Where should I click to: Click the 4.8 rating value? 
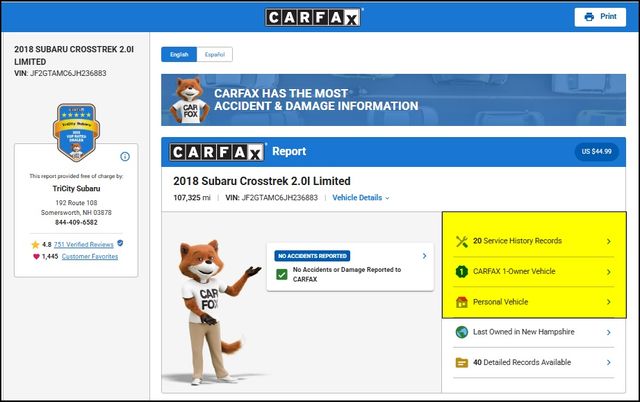coord(47,244)
